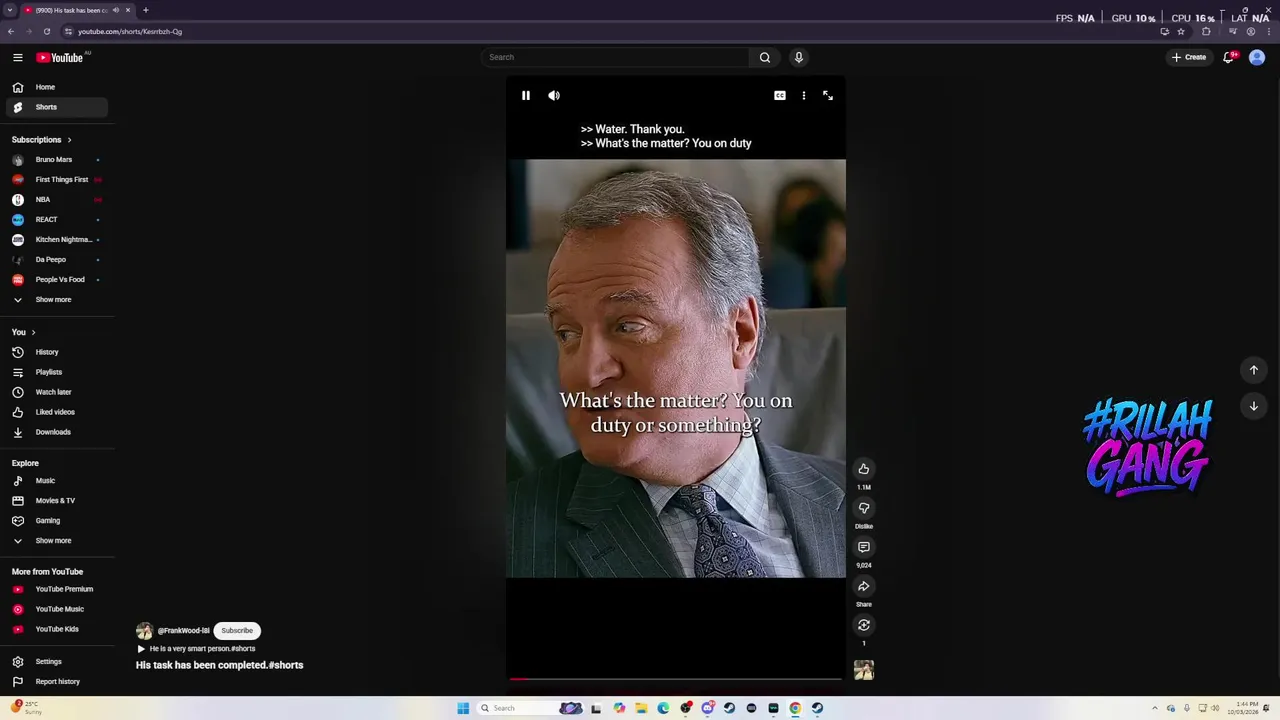Viewport: 1280px width, 720px height.
Task: Open Report history
Action: pos(57,682)
